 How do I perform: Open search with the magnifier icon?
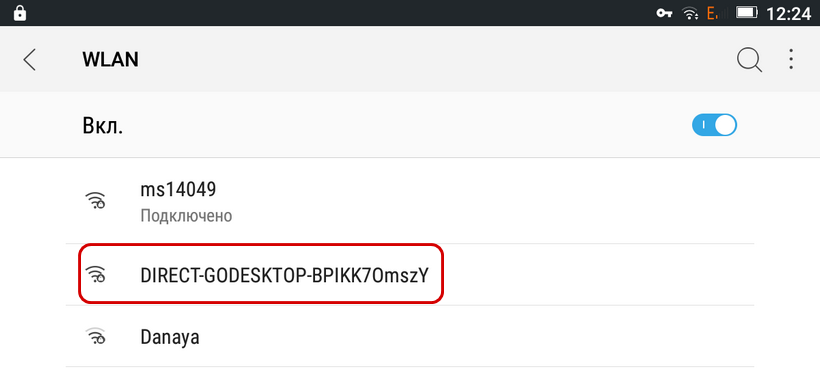749,60
